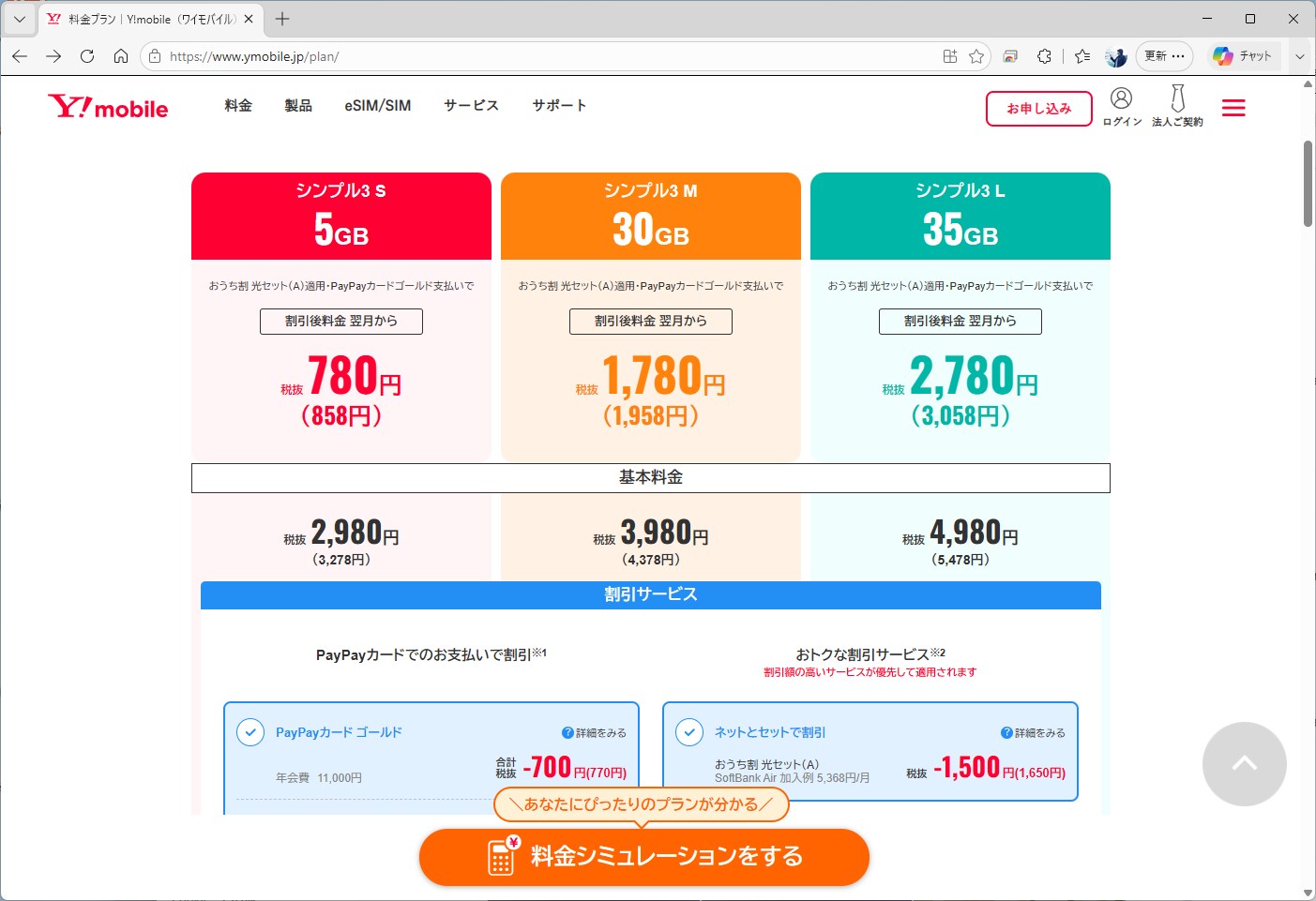This screenshot has width=1316, height=901.
Task: Expand the sidebar chevron by チャット
Action: tap(1300, 56)
